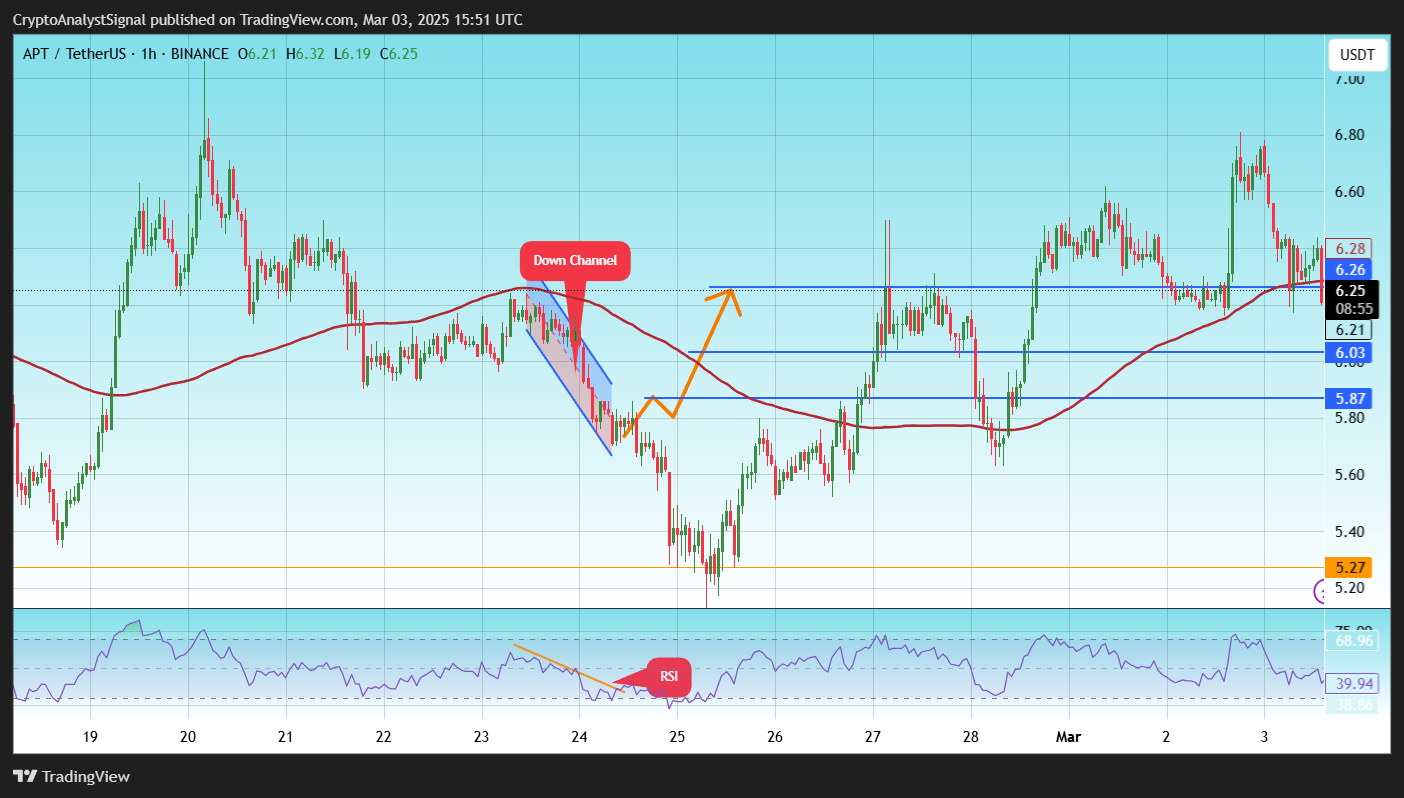Image resolution: width=1404 pixels, height=798 pixels.
Task: Click the RSI 68.96 level label
Action: 1352,639
